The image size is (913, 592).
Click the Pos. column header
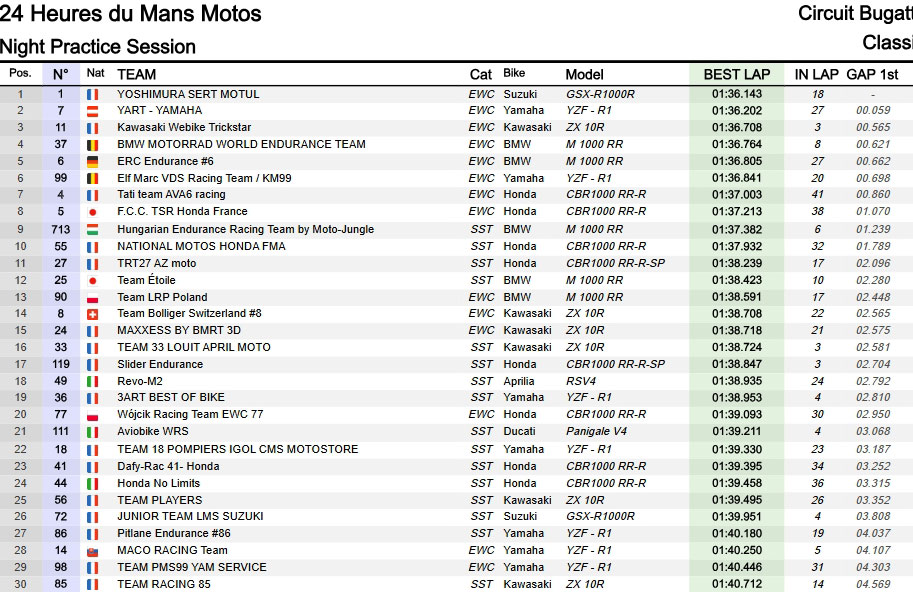[20, 74]
